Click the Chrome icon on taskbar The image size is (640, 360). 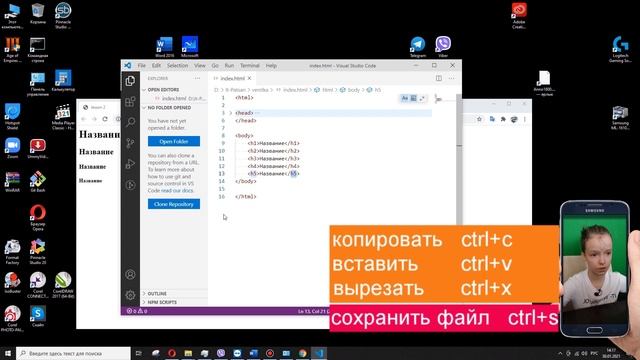click(x=302, y=353)
